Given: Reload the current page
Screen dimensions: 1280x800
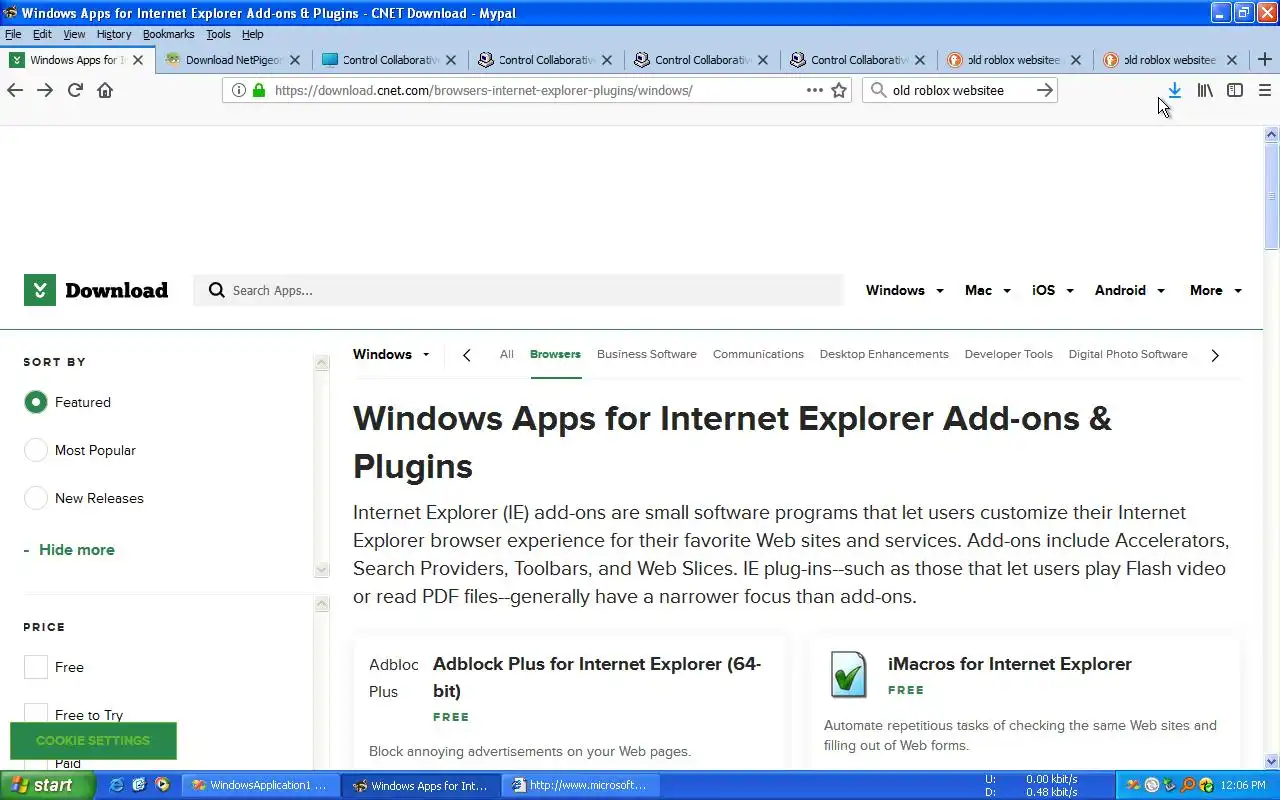Looking at the screenshot, I should coord(75,90).
